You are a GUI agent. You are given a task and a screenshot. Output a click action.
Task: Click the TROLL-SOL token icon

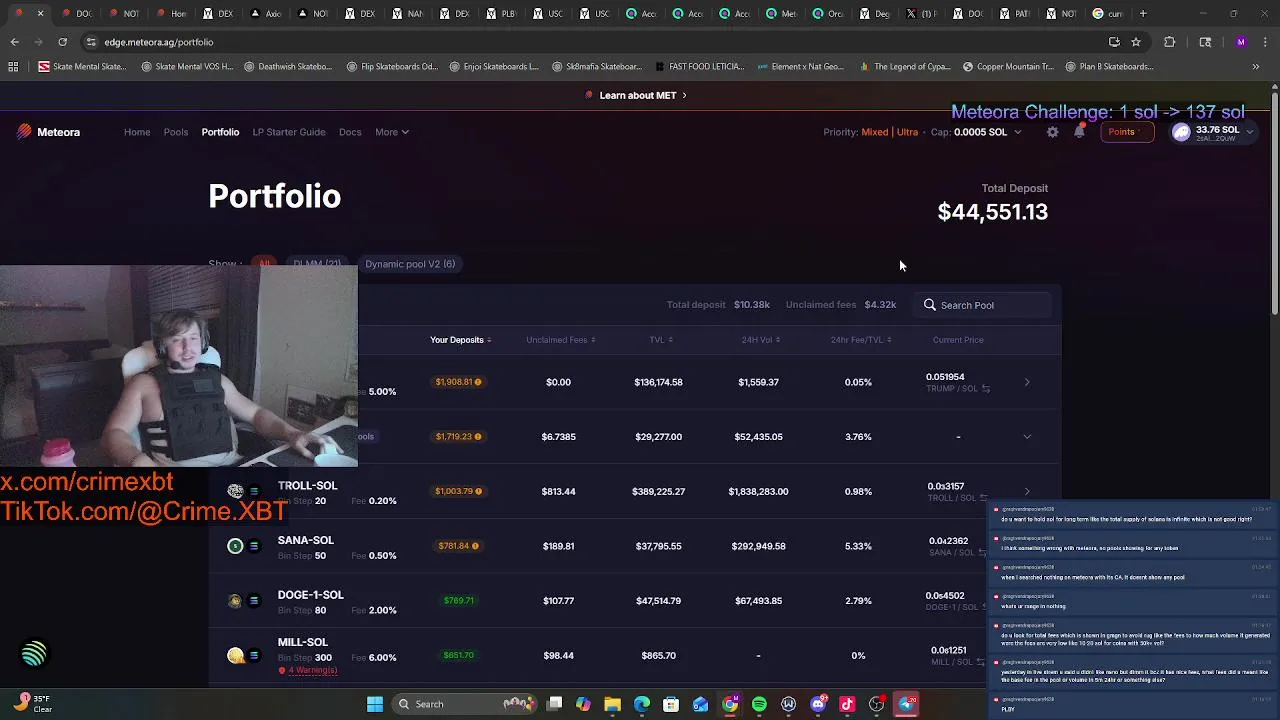(x=235, y=491)
